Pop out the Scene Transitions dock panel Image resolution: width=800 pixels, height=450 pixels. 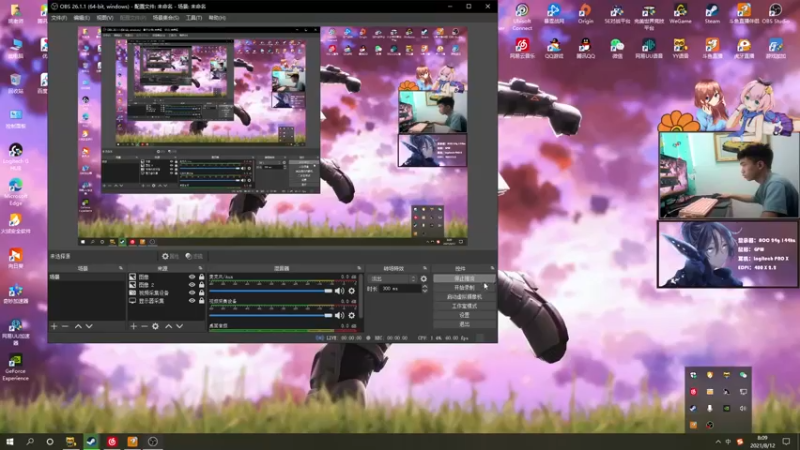(x=425, y=268)
